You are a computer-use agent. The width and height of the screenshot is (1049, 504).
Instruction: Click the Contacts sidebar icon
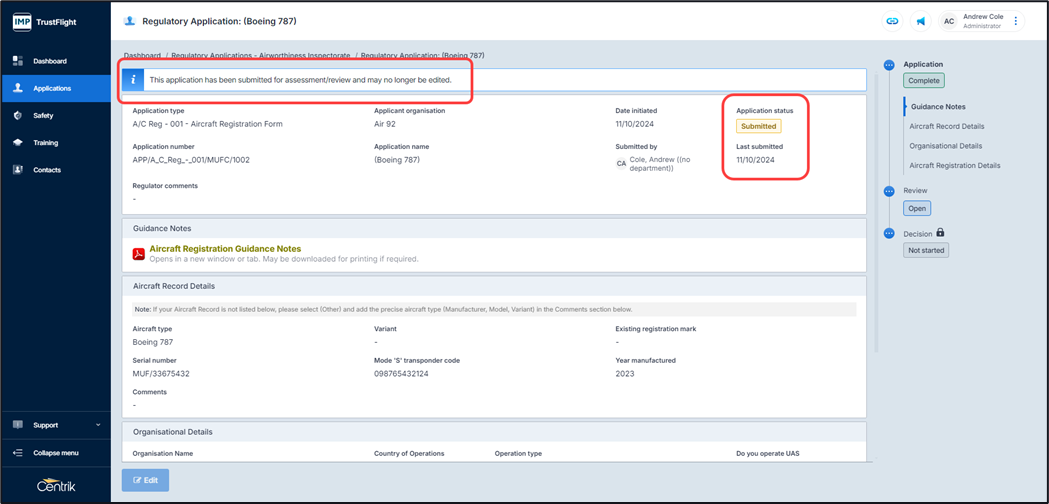[18, 170]
